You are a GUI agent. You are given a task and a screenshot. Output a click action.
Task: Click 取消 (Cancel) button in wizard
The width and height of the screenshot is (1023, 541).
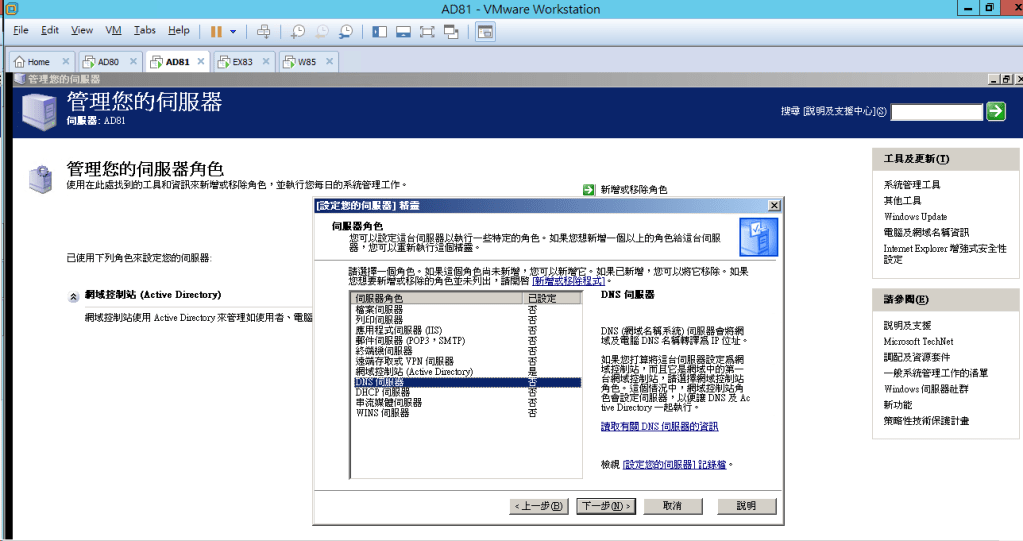click(672, 506)
